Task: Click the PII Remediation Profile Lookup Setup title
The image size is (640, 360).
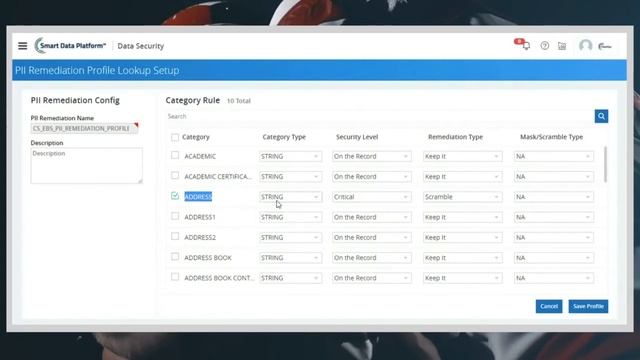Action: tap(97, 70)
